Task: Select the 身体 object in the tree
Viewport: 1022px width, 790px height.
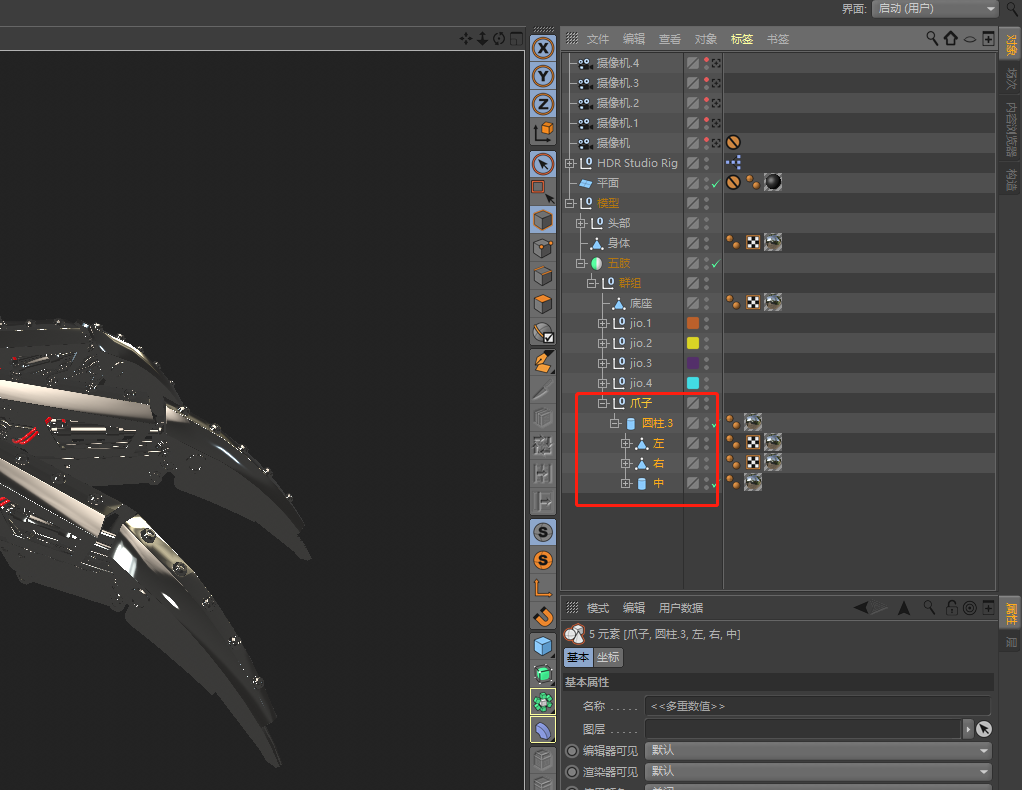Action: pos(619,243)
